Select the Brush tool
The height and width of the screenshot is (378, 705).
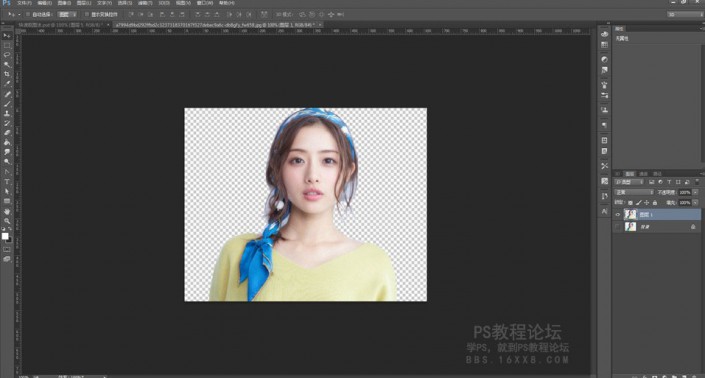click(x=7, y=104)
